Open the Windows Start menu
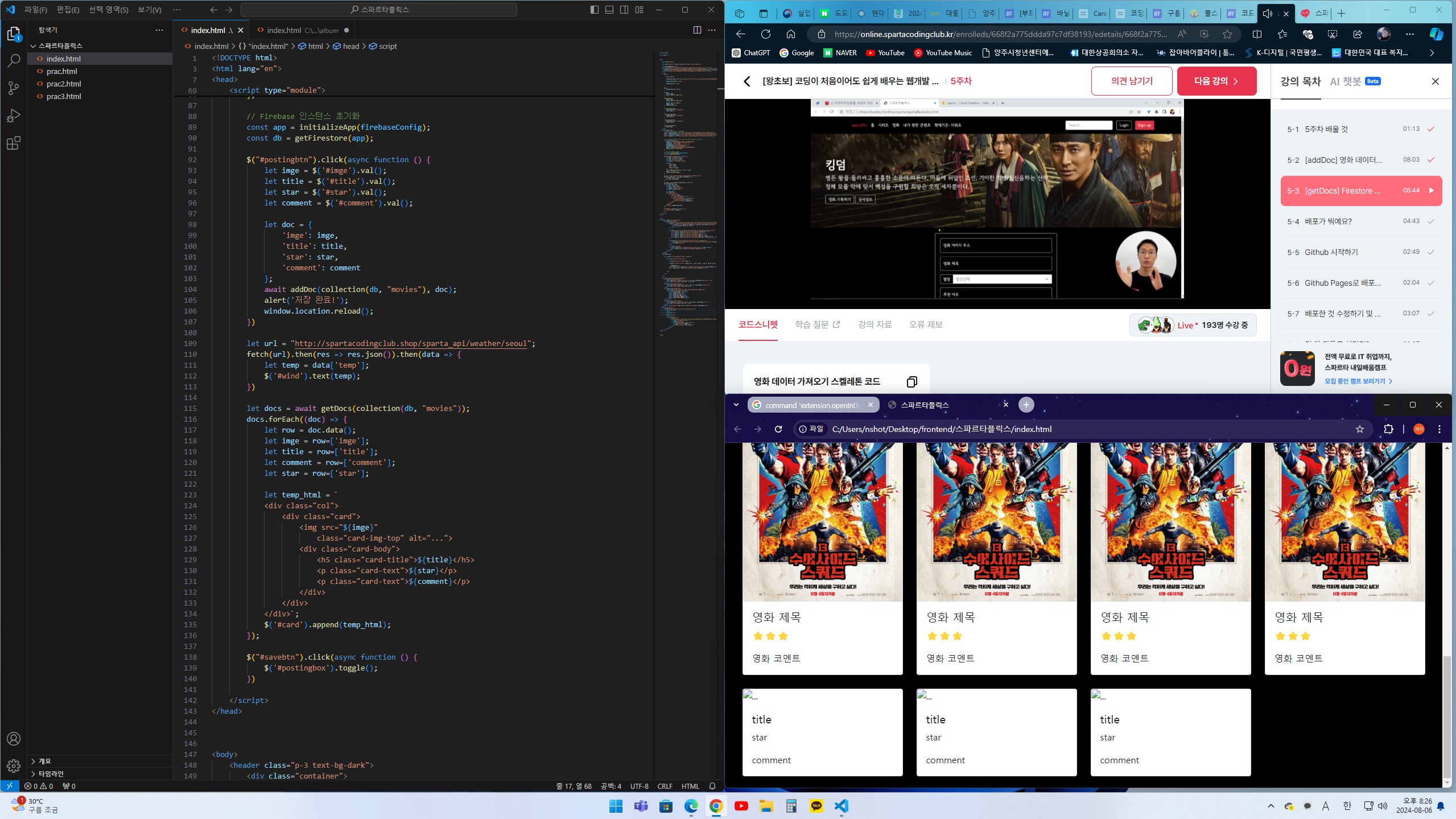 616,806
